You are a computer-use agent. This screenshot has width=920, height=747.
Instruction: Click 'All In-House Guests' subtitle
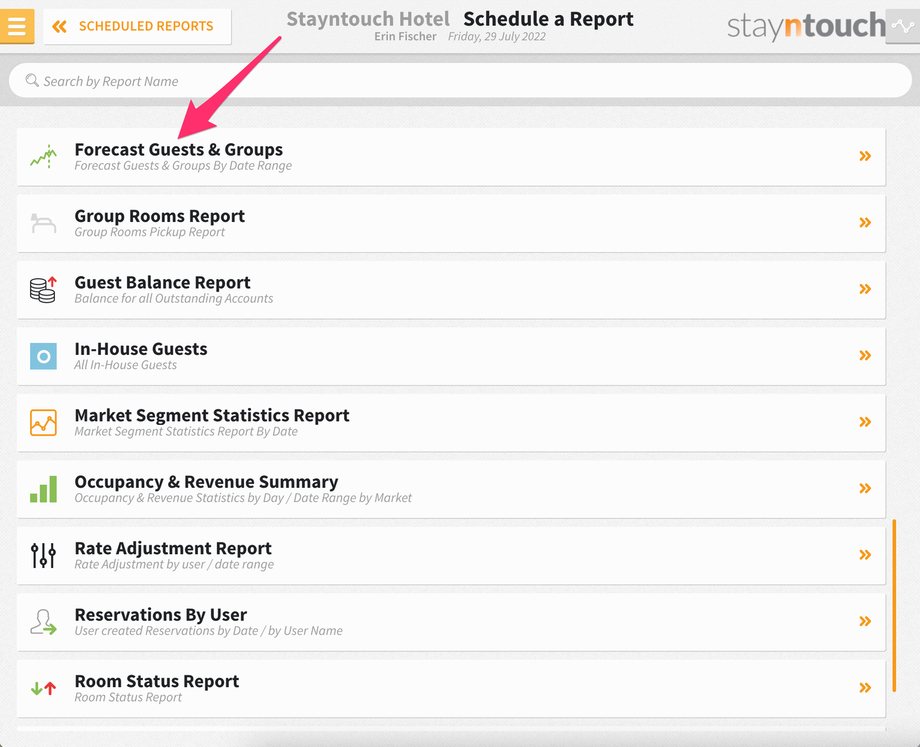126,365
